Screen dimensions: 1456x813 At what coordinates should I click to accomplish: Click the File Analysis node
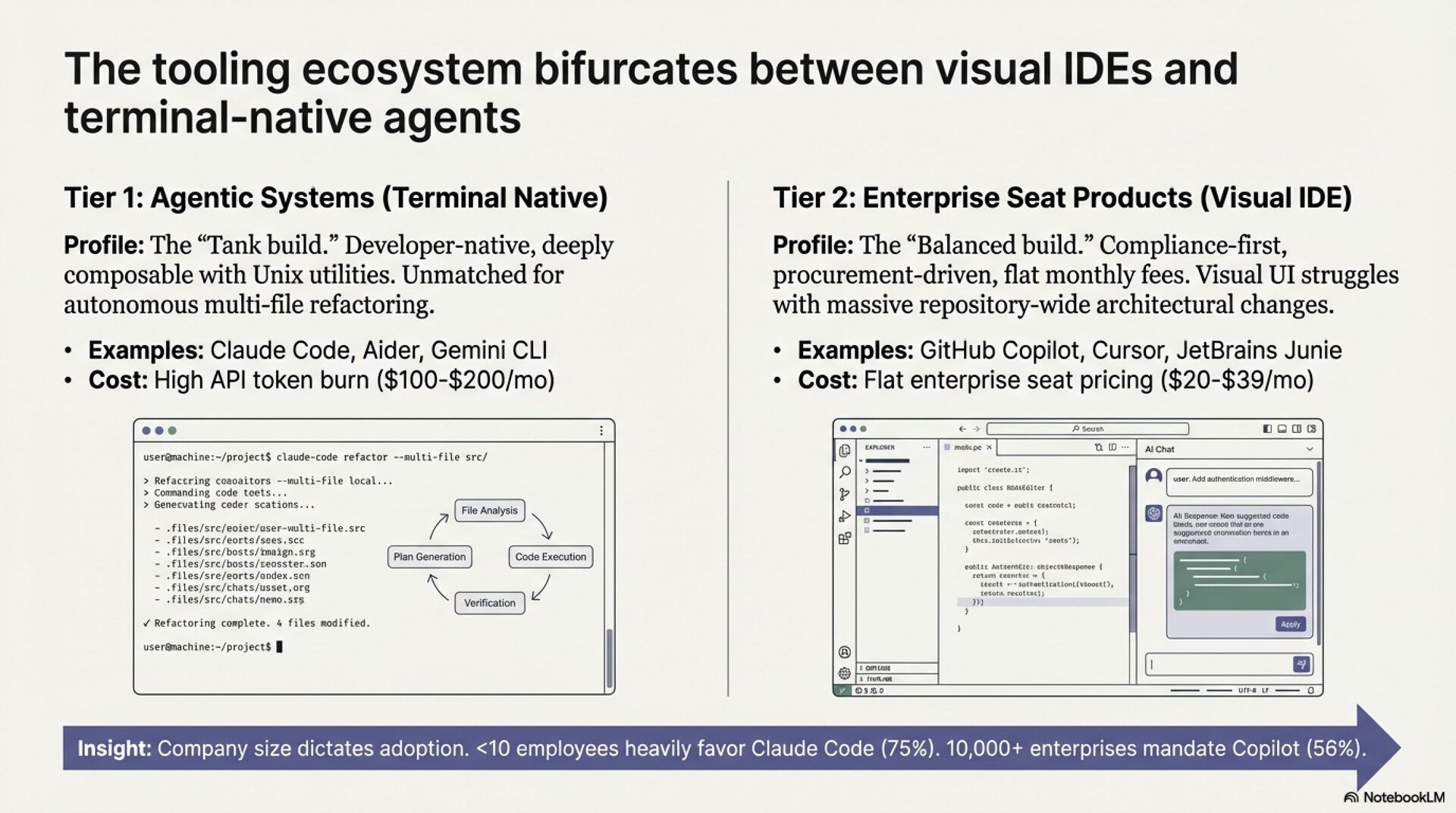490,510
